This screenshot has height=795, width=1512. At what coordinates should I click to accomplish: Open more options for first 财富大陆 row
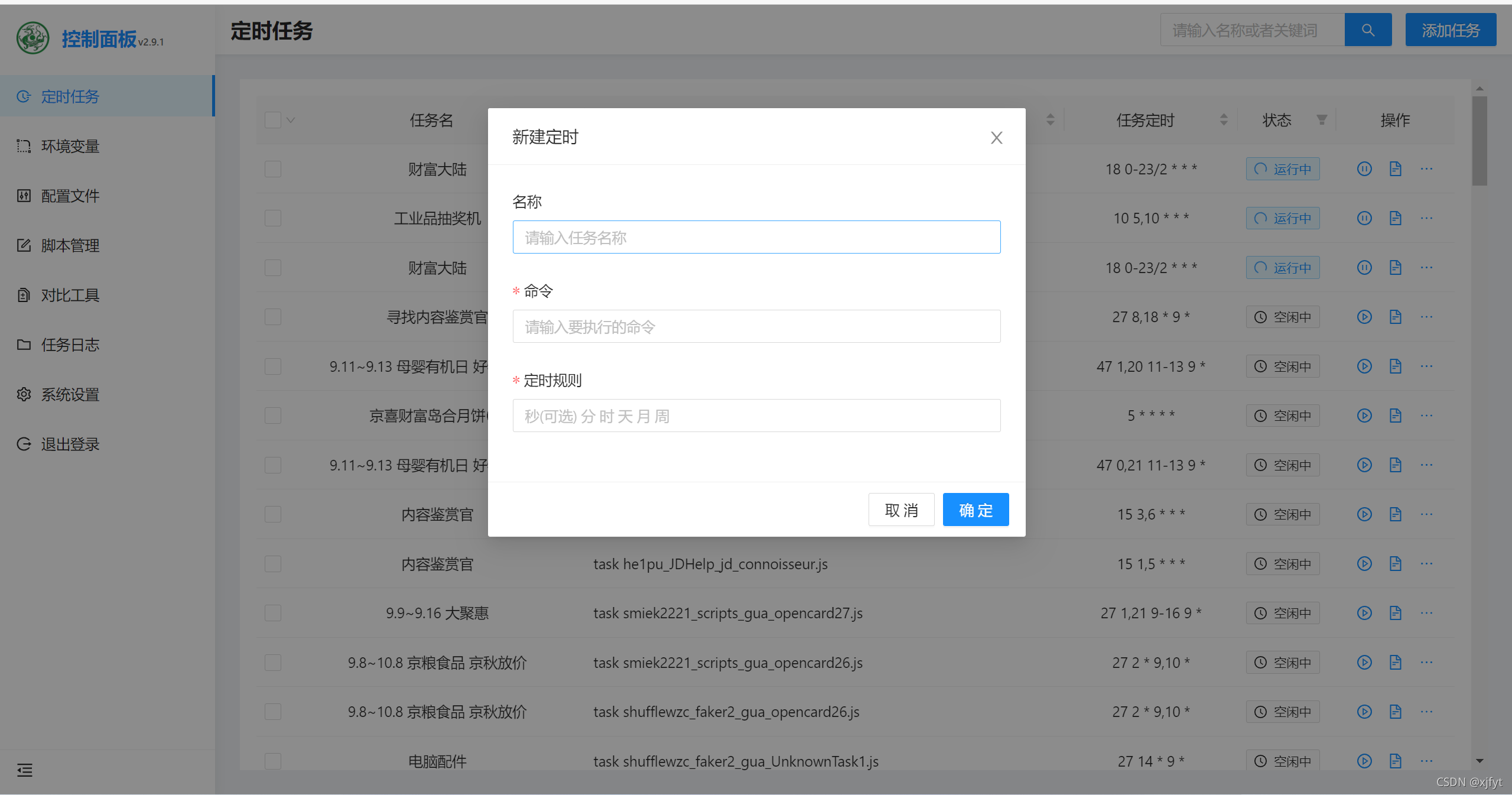[1426, 169]
